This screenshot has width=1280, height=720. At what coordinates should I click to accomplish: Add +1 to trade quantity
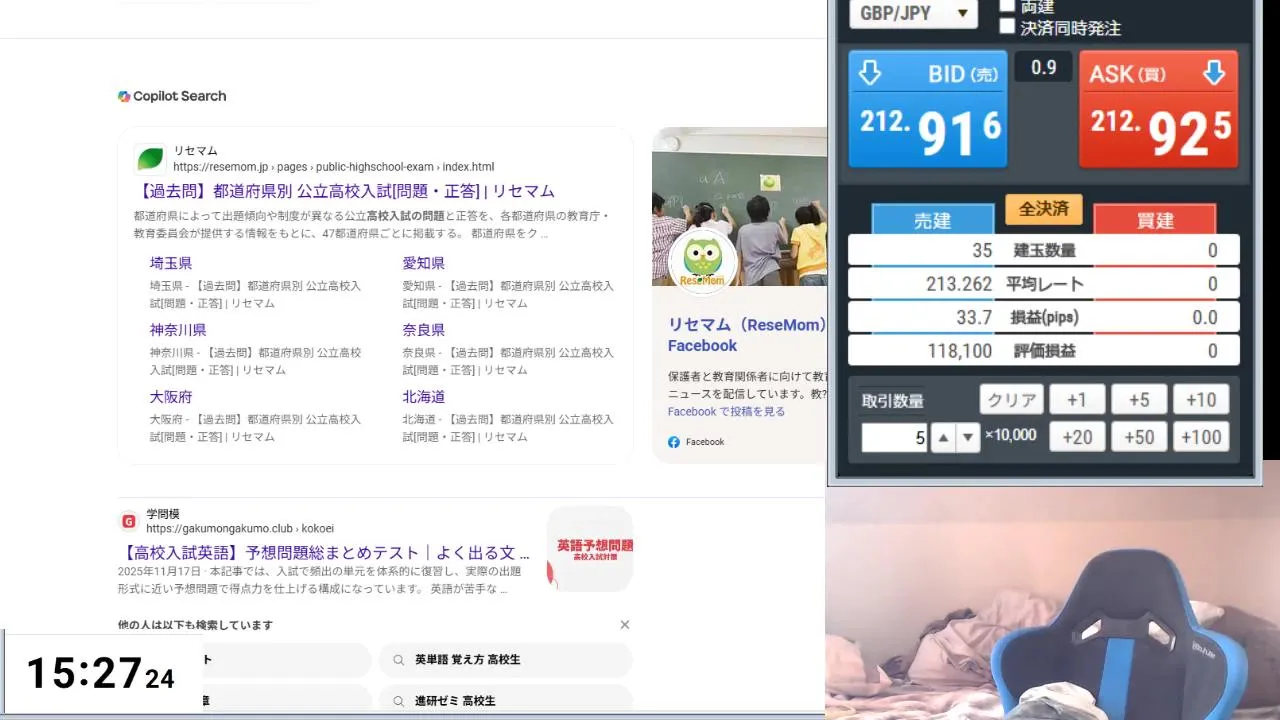[1076, 400]
